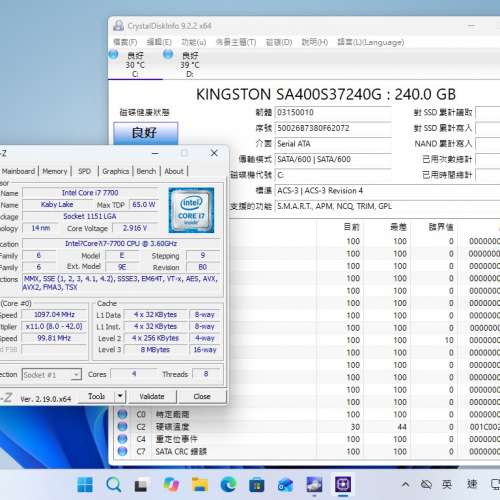500x500 pixels.
Task: Open the Windows Start menu
Action: (x=85, y=484)
